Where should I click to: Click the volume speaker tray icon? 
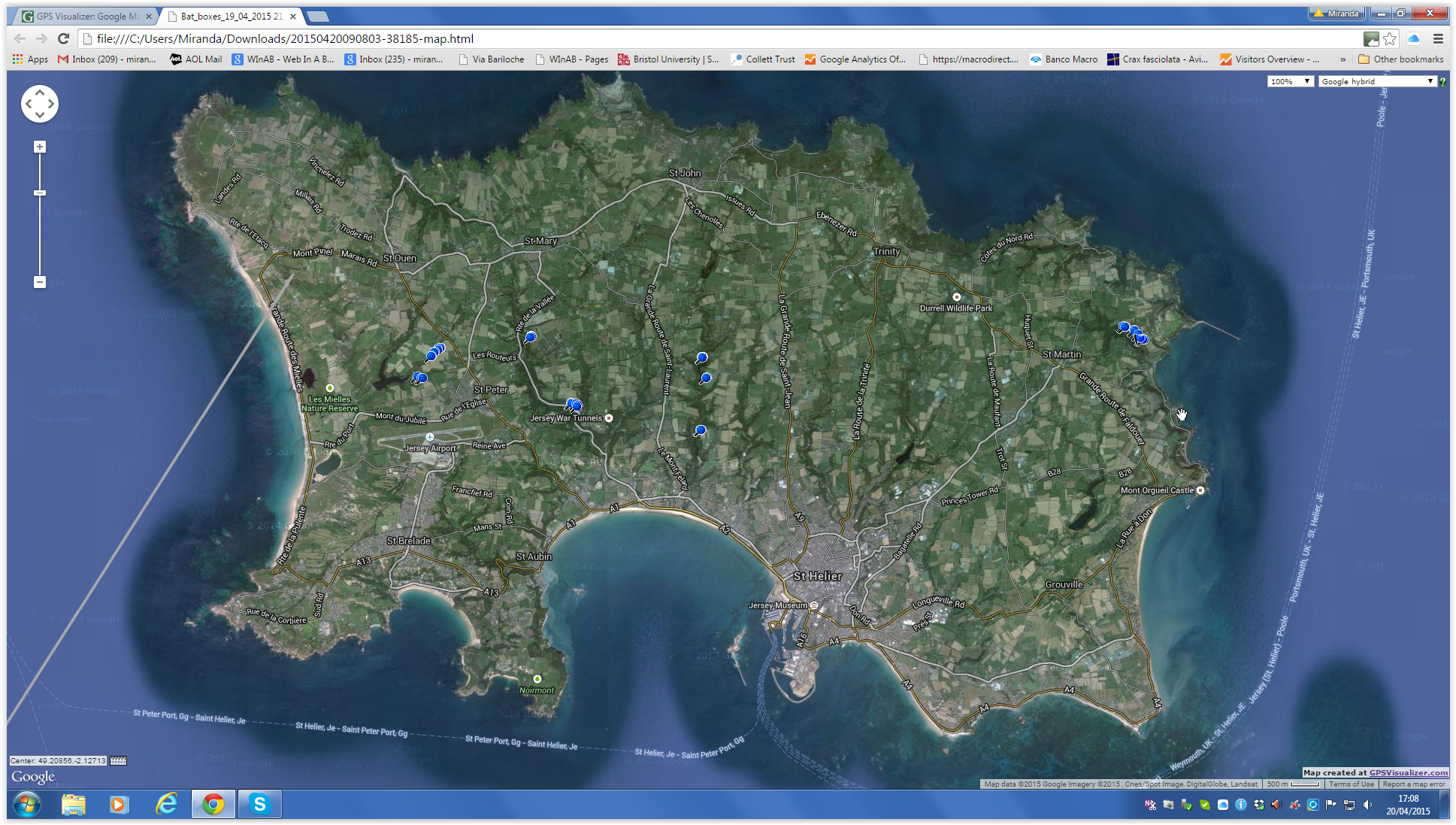click(1367, 805)
